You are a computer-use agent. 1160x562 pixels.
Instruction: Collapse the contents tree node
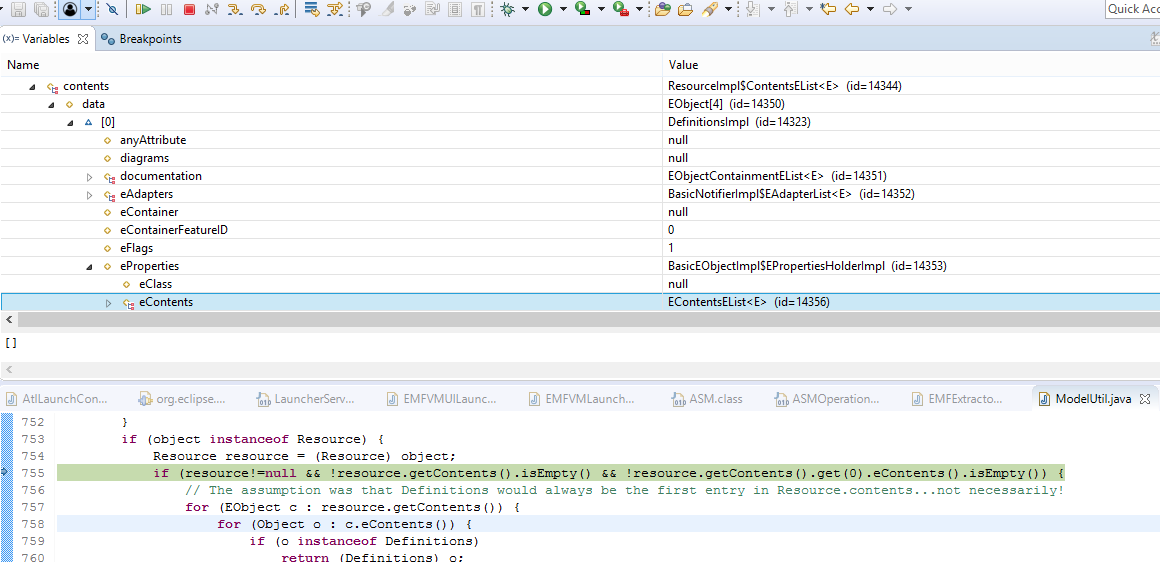pyautogui.click(x=32, y=87)
